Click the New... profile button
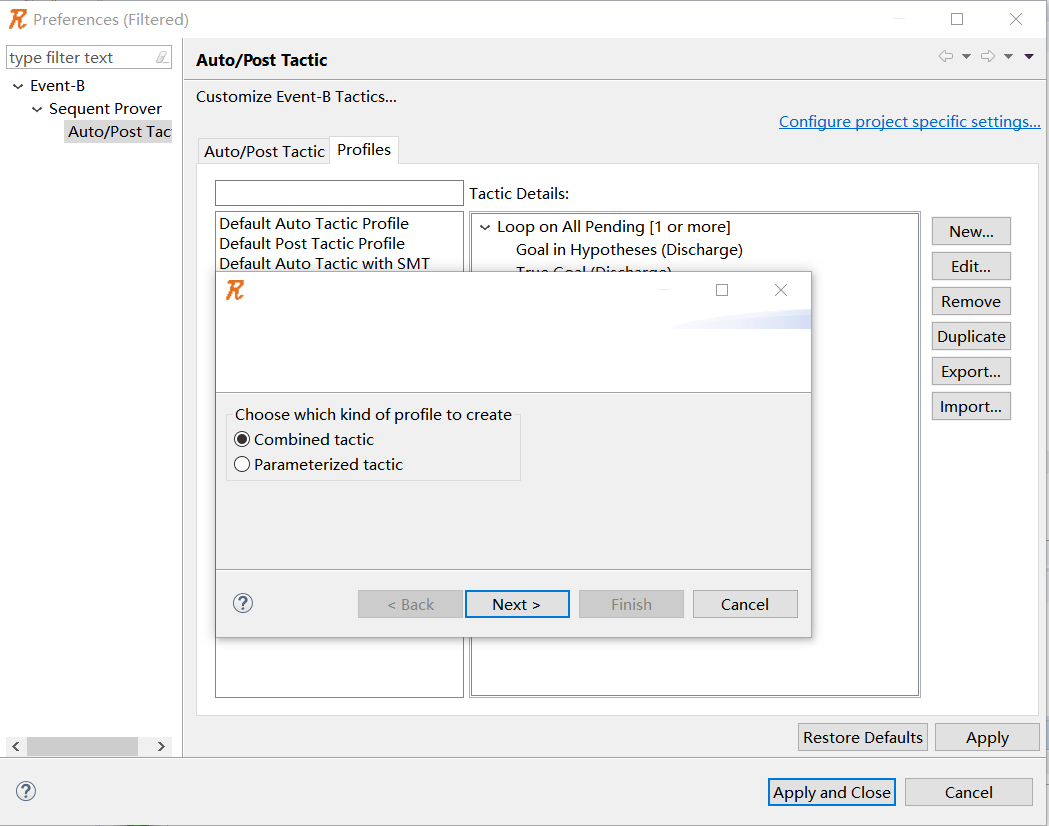Image resolution: width=1049 pixels, height=826 pixels. coord(971,231)
